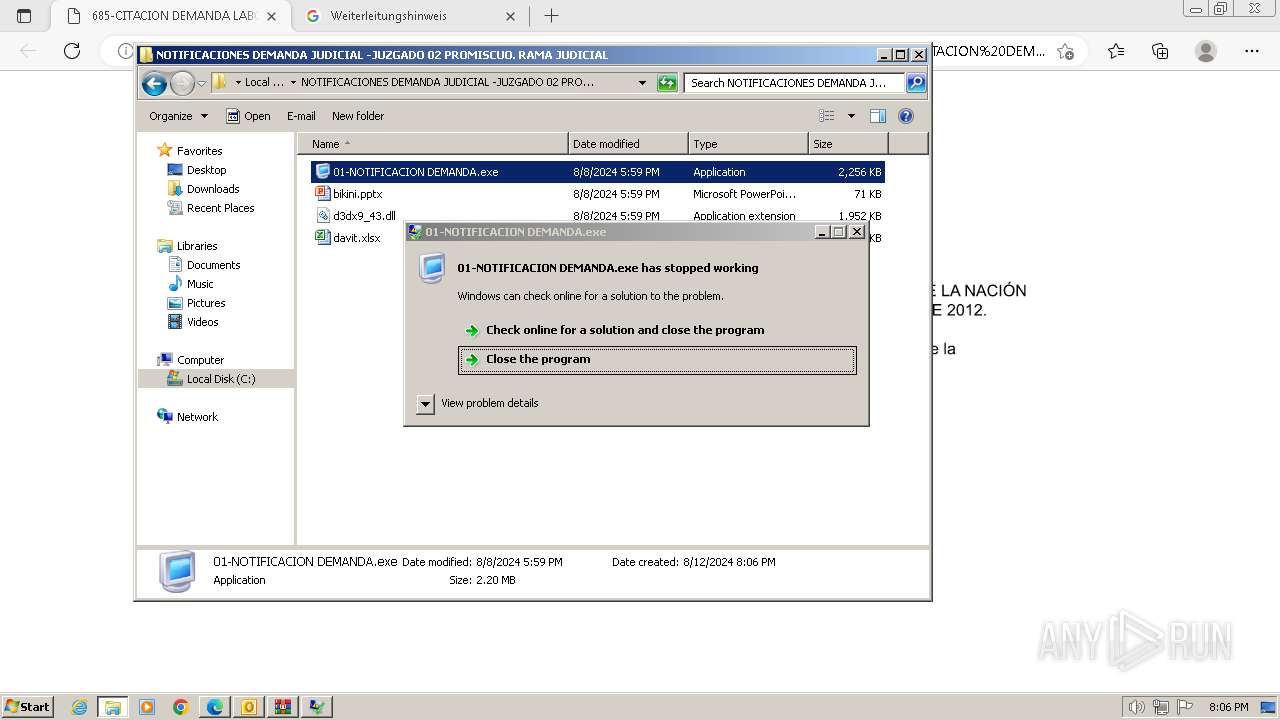This screenshot has width=1280, height=720.
Task: Open Google Chrome from taskbar
Action: [181, 707]
